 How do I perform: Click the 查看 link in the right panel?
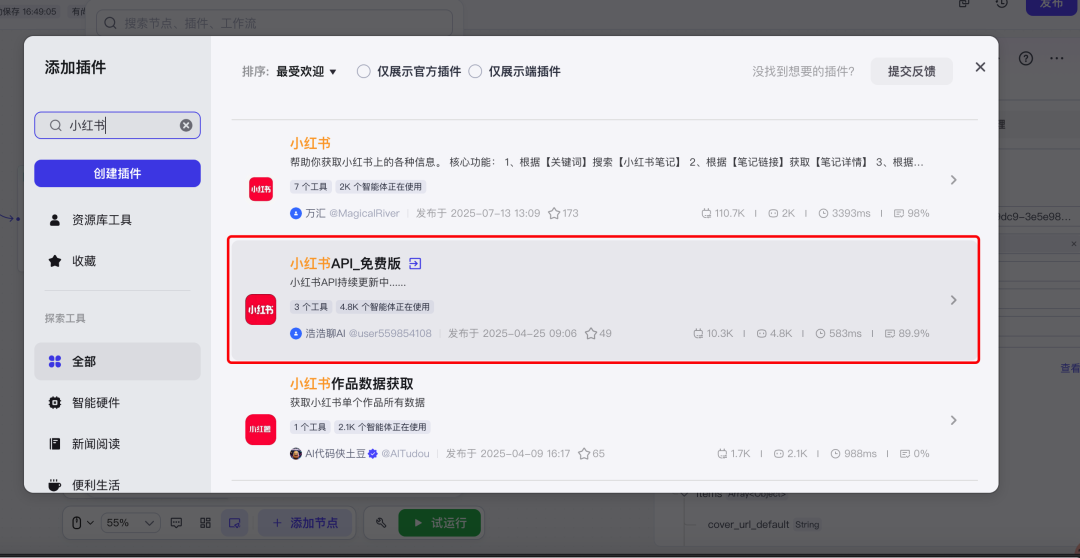1070,369
